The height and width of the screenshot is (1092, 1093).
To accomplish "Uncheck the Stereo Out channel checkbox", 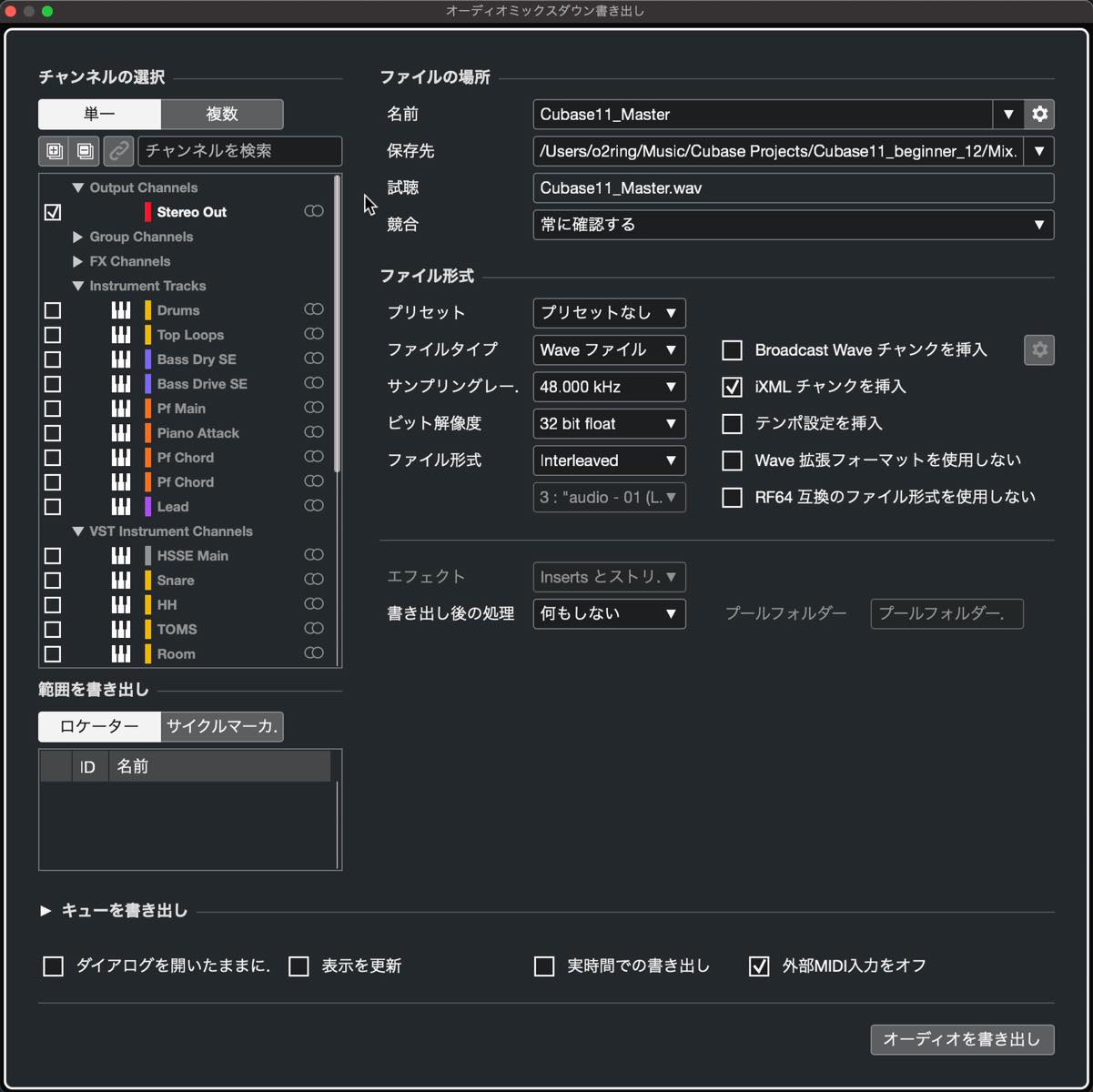I will point(53,212).
